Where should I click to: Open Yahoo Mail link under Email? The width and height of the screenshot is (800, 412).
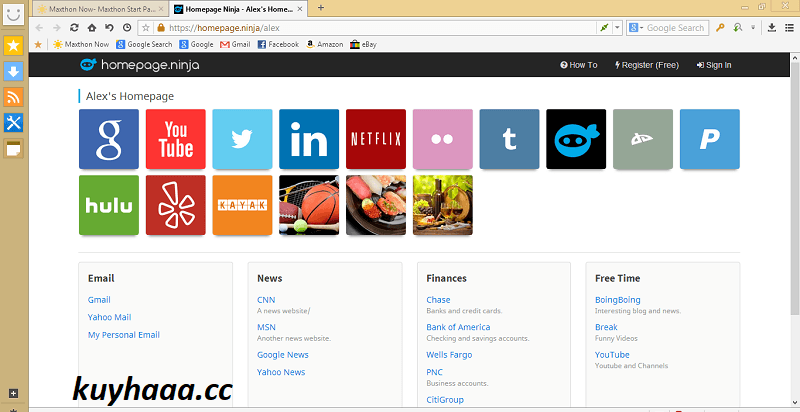[x=109, y=317]
